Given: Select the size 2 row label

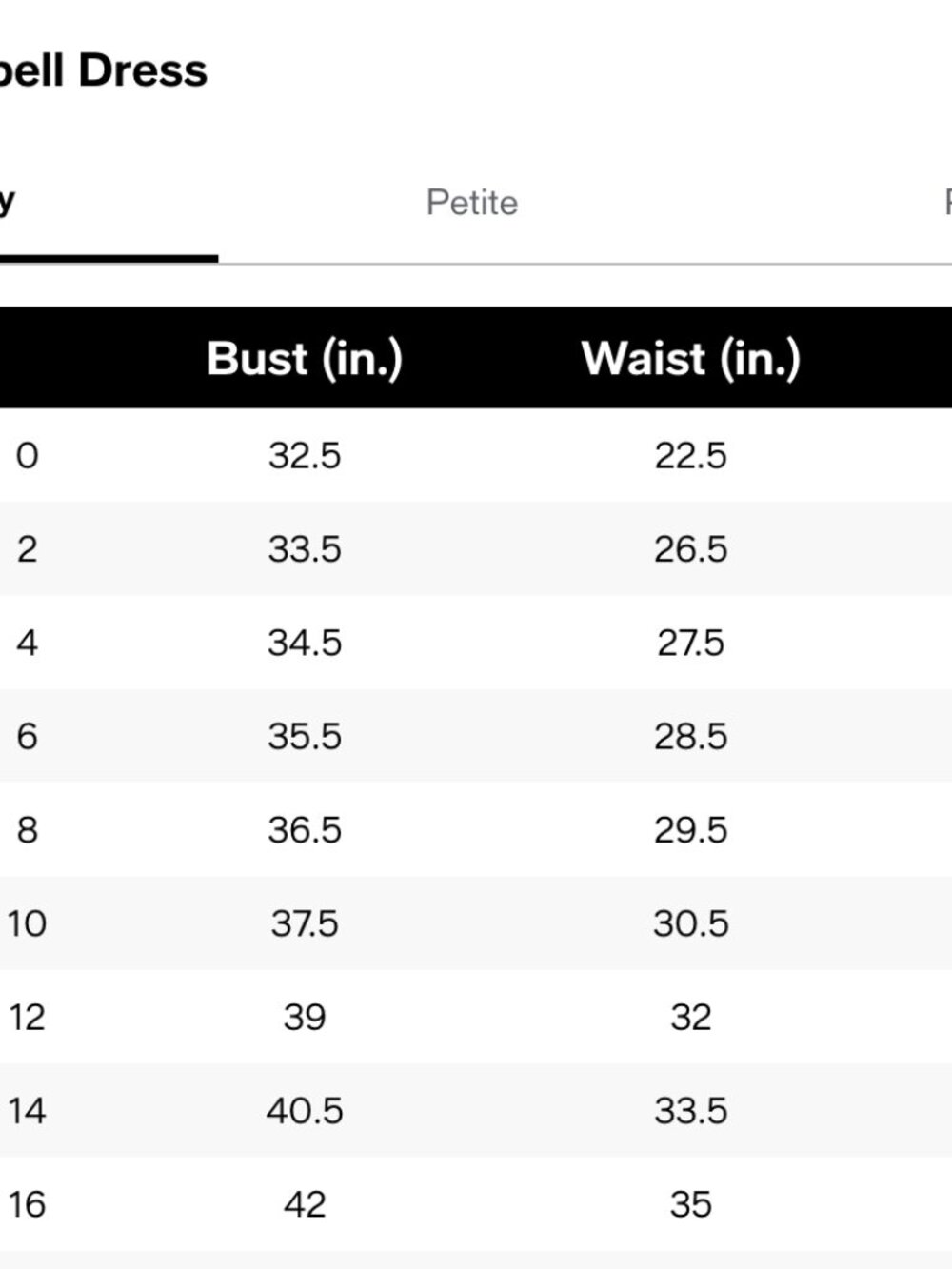Looking at the screenshot, I should (28, 549).
